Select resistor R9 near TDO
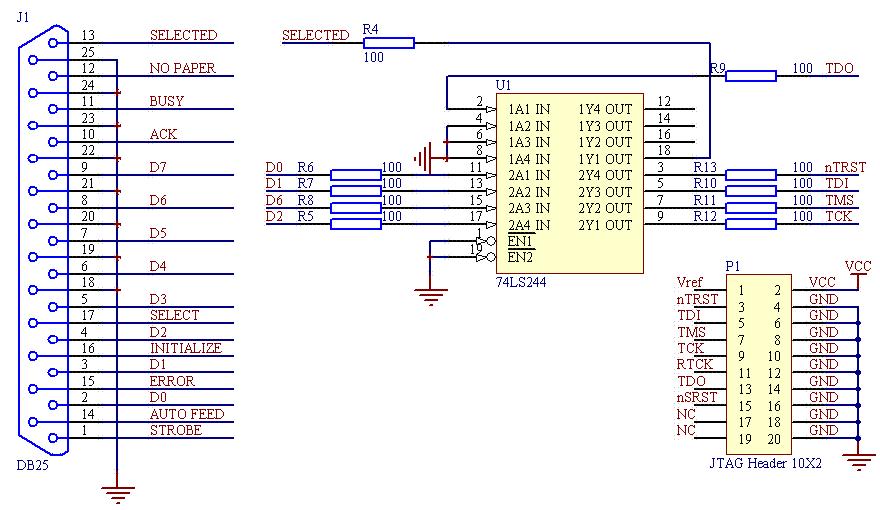Viewport: 880px width, 510px height. pyautogui.click(x=751, y=76)
